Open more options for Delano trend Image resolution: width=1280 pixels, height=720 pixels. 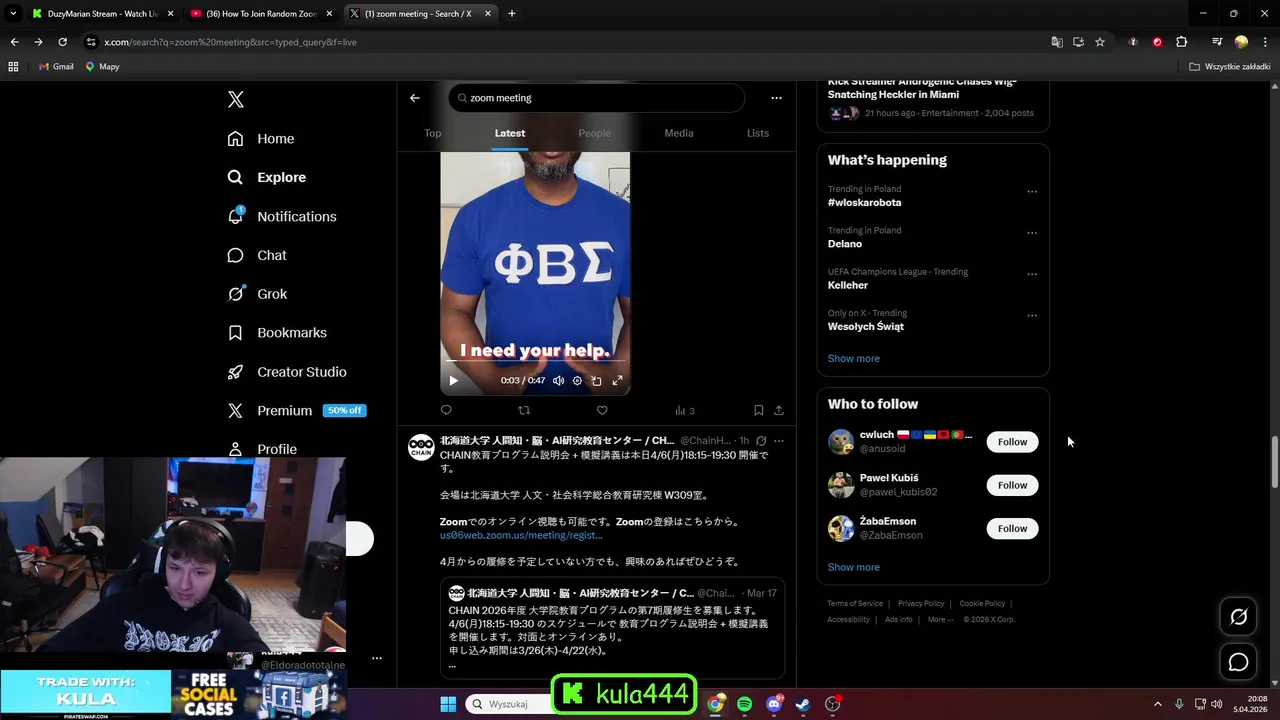1032,232
